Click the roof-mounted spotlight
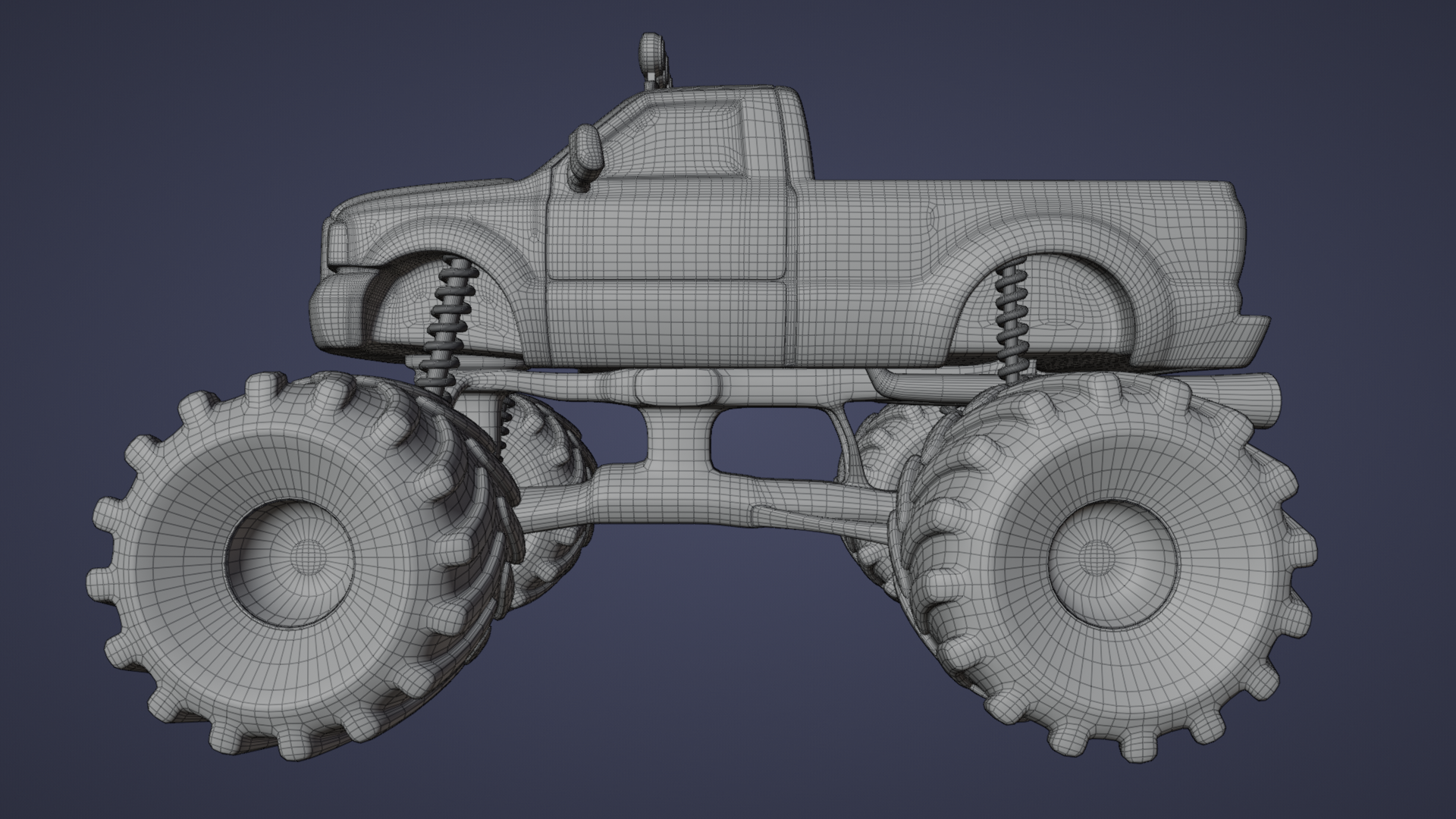Screen dimensions: 1456x819 (651, 53)
